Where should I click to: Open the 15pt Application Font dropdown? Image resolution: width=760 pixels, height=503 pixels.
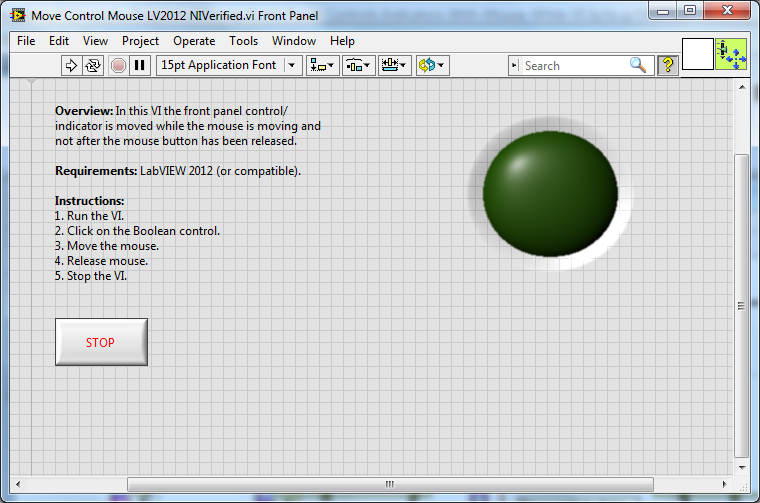pos(229,65)
